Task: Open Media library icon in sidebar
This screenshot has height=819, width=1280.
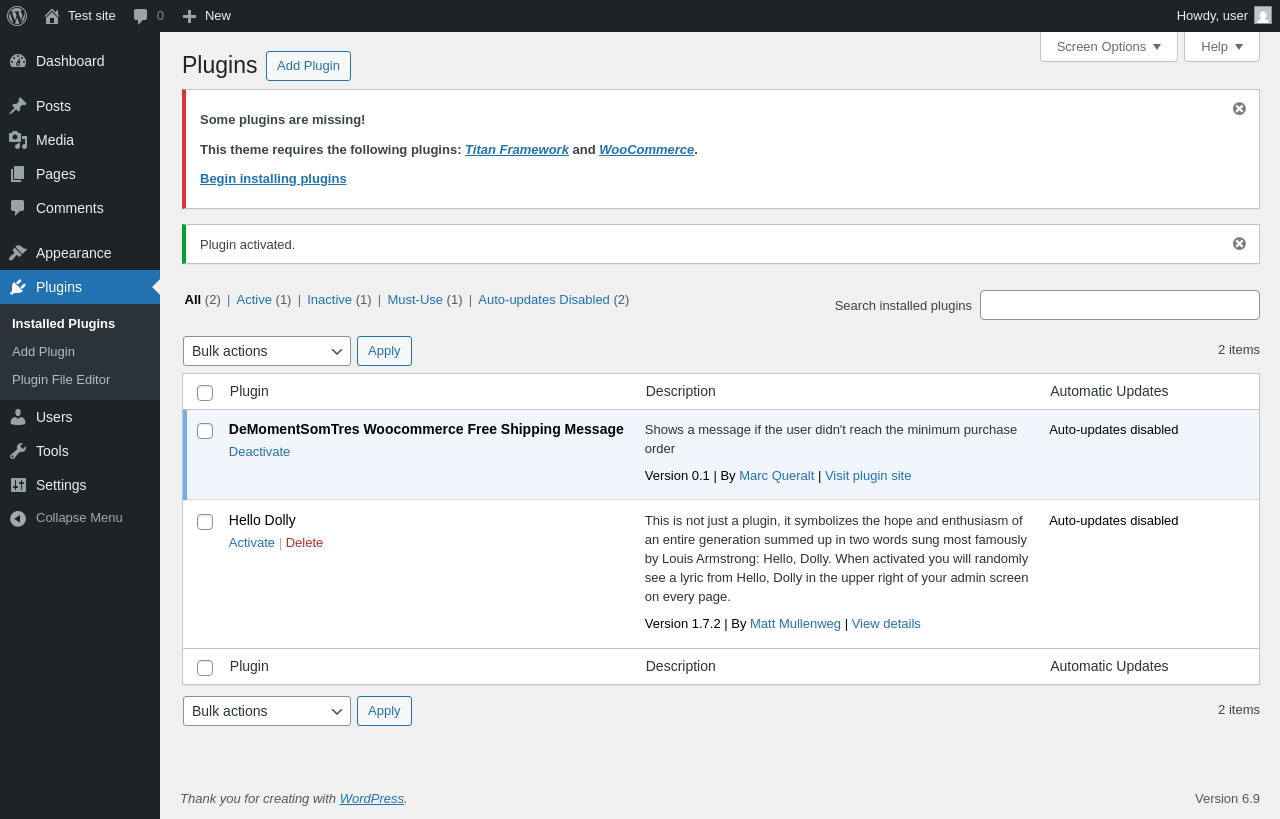Action: [18, 140]
